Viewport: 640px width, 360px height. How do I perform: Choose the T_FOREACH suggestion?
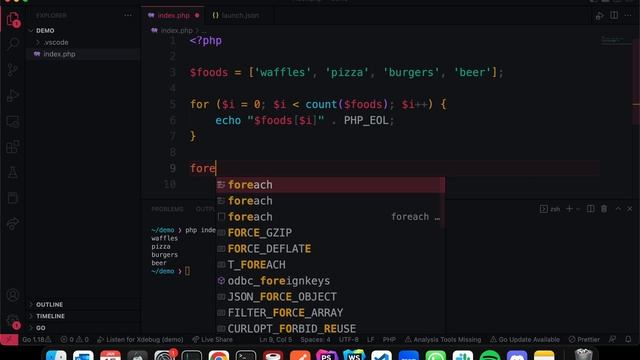(330, 265)
